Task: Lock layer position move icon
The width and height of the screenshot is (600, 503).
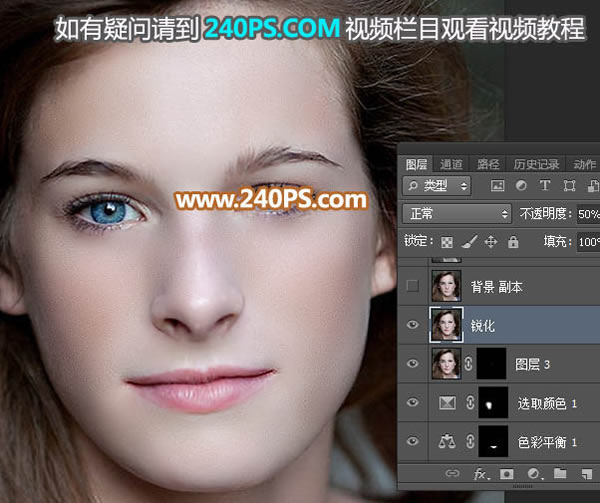Action: coord(491,242)
